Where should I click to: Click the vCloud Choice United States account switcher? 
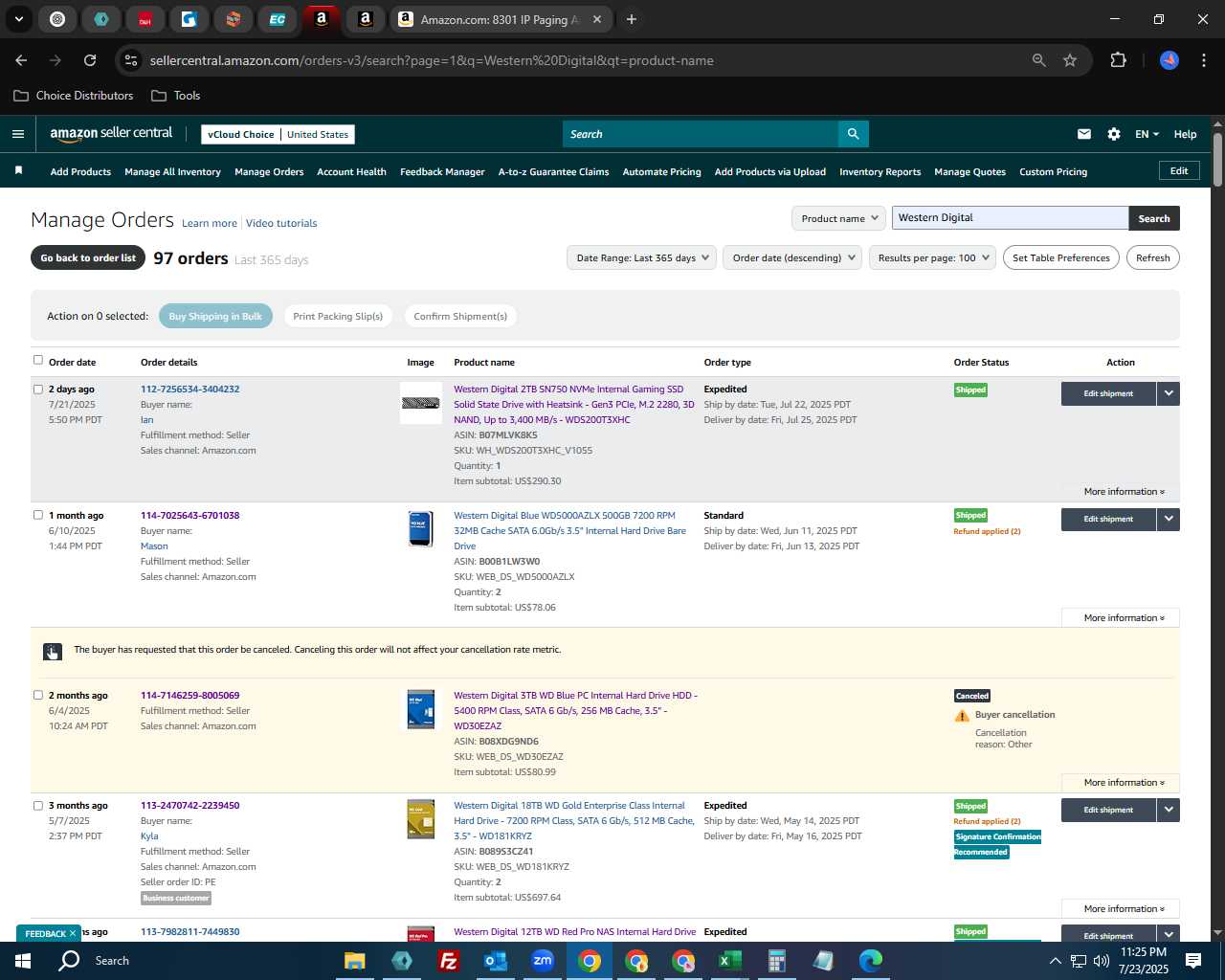coord(278,134)
